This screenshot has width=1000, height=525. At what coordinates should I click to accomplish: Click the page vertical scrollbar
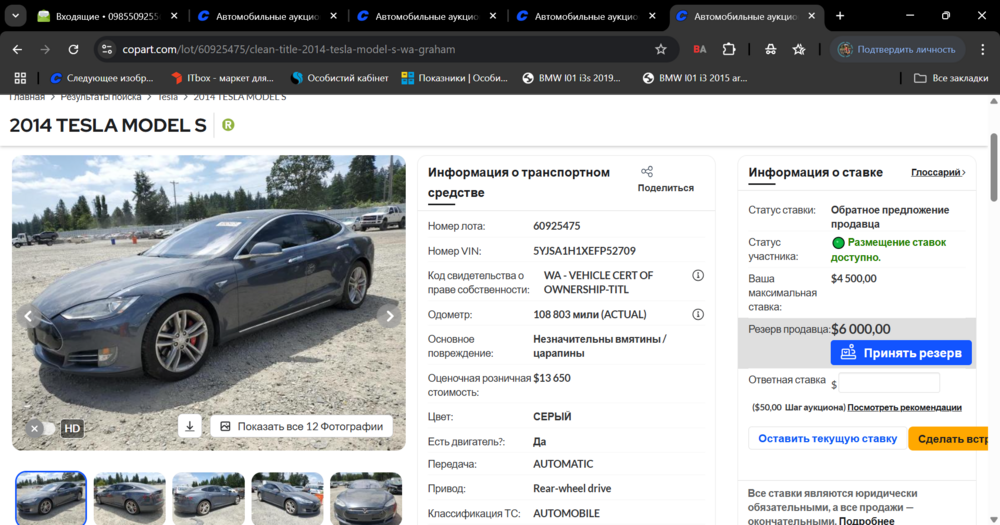pyautogui.click(x=993, y=170)
